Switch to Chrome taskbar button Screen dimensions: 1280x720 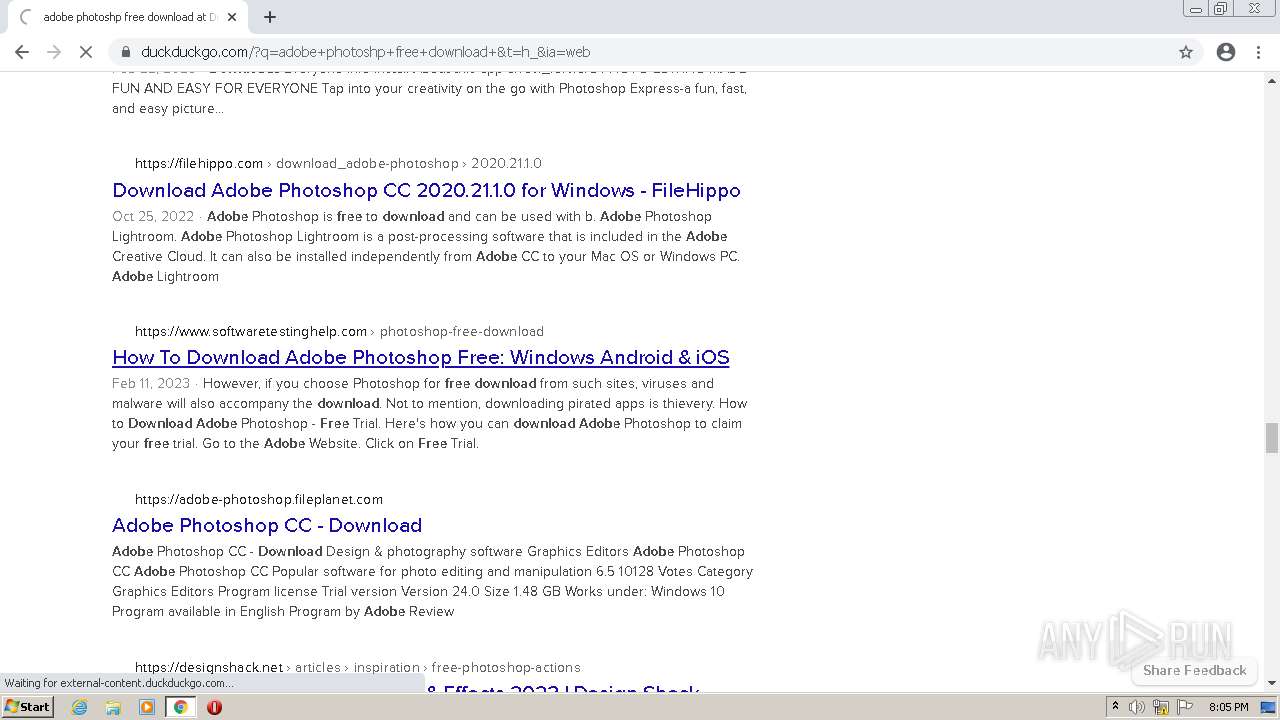pyautogui.click(x=180, y=707)
